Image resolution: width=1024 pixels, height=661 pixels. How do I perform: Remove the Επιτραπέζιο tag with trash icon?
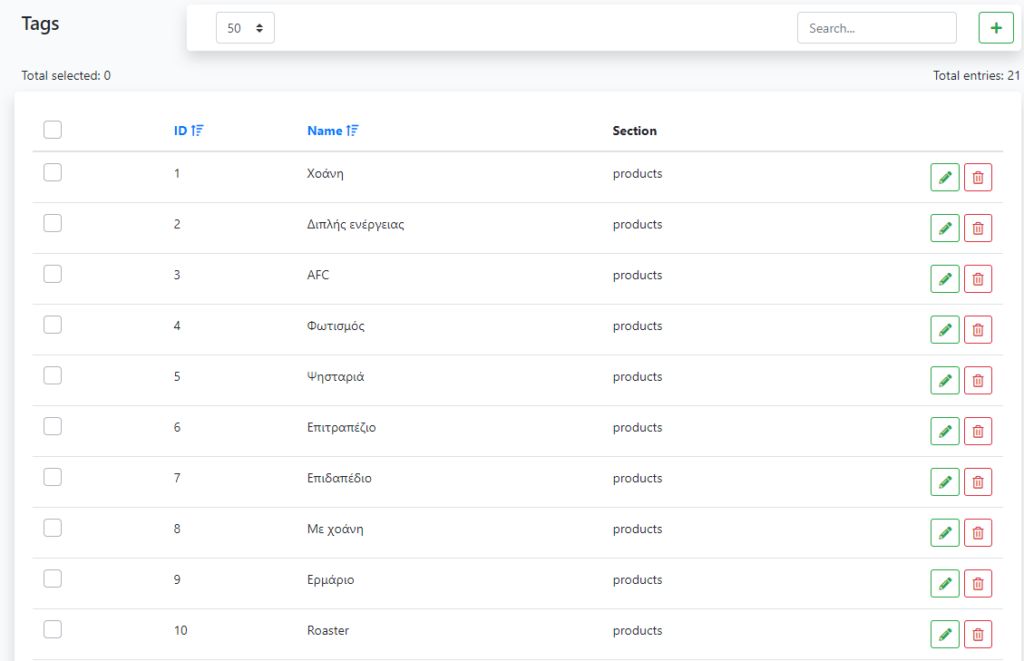point(978,431)
